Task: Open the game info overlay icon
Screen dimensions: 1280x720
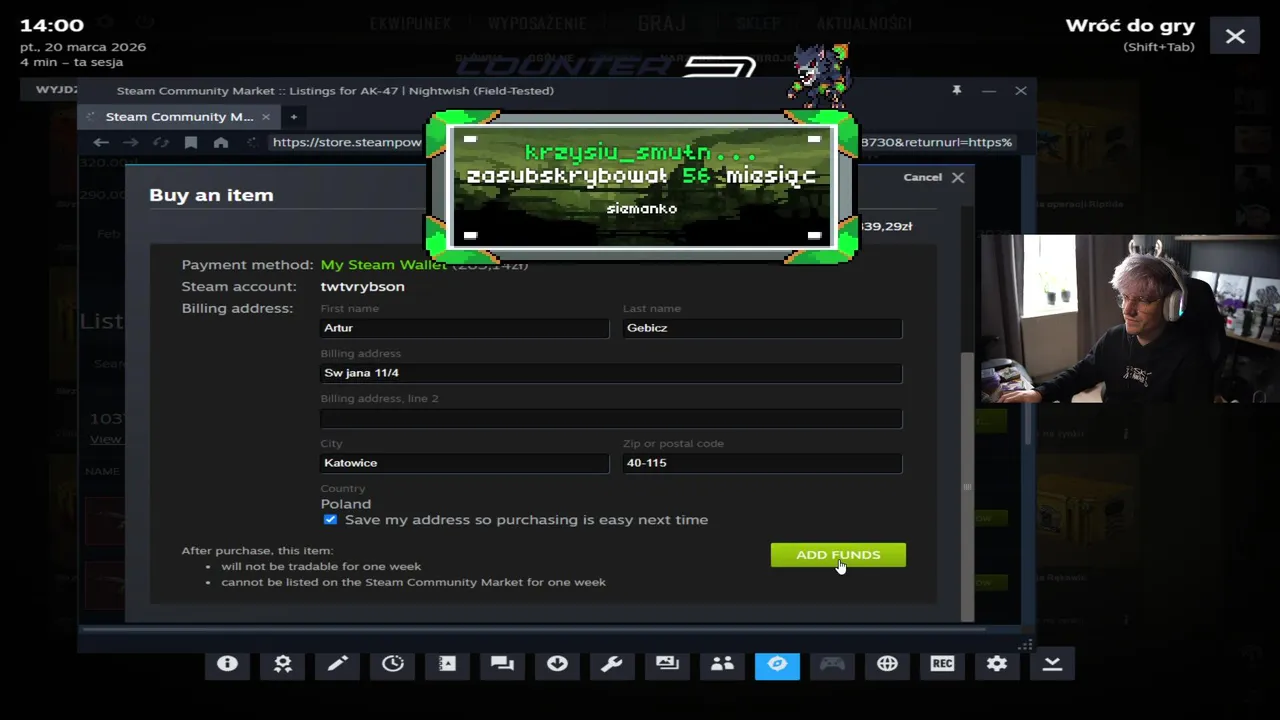Action: click(x=228, y=664)
